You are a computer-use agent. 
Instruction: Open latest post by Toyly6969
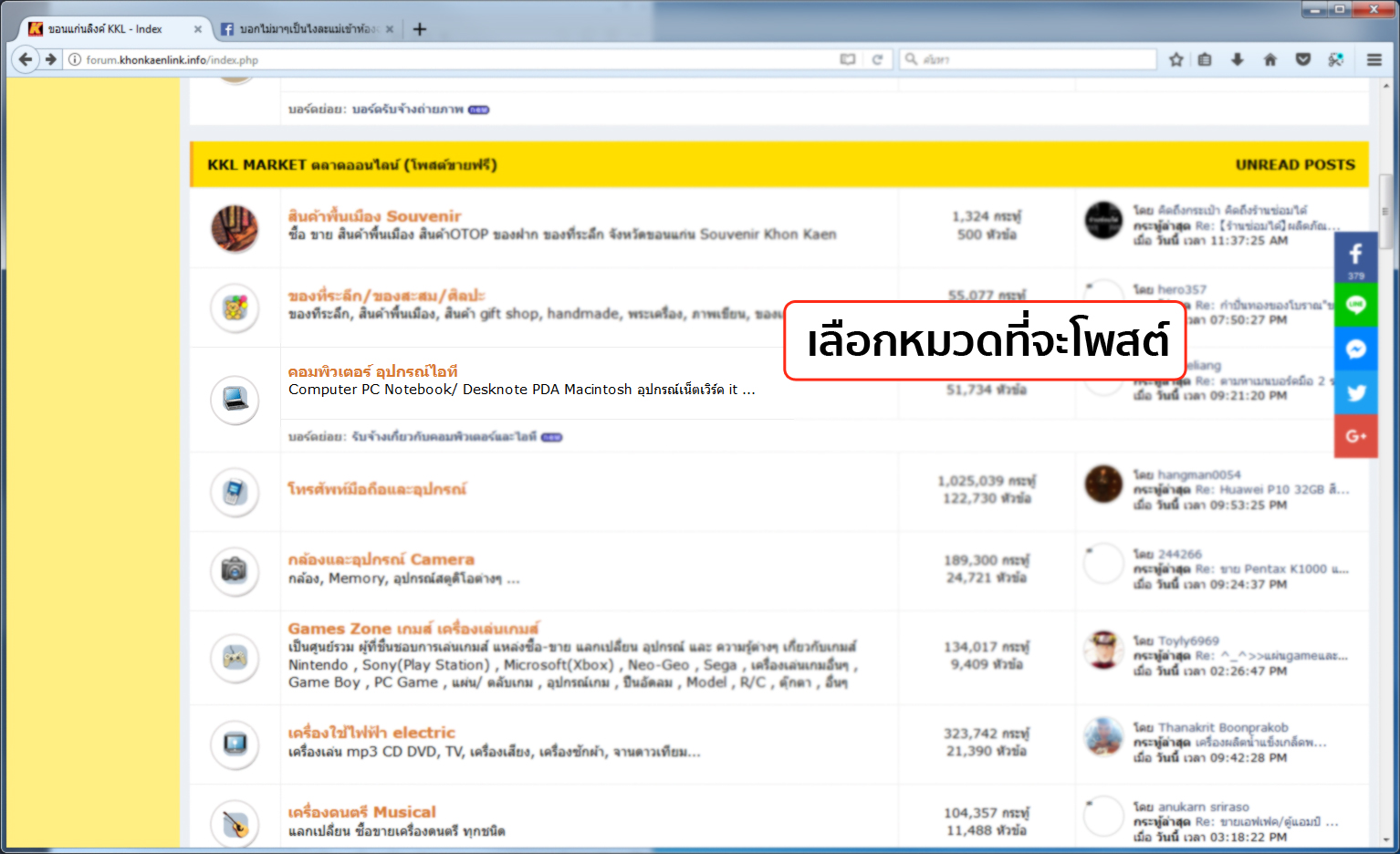point(1272,656)
